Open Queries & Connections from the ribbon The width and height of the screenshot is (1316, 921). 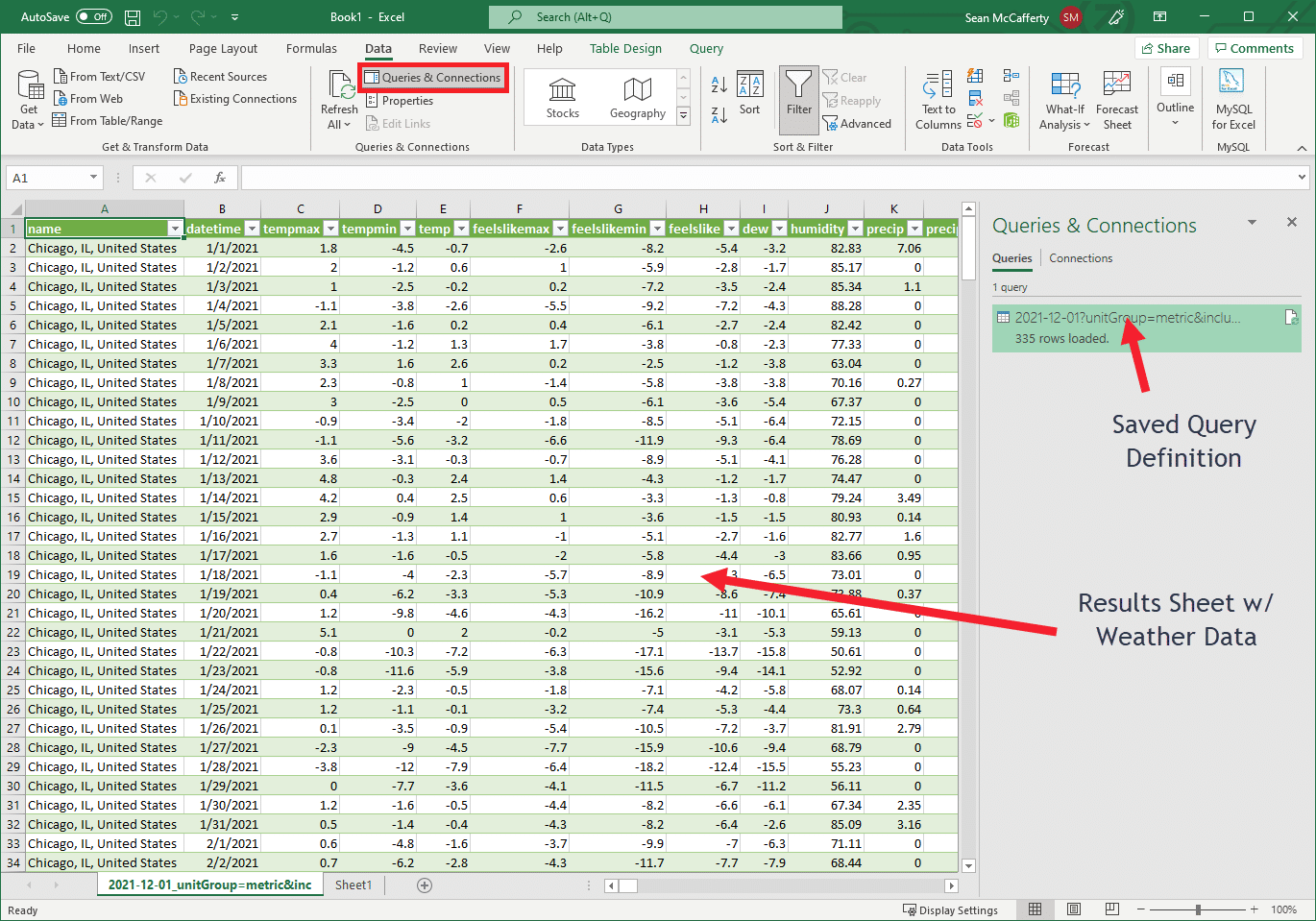pyautogui.click(x=432, y=77)
